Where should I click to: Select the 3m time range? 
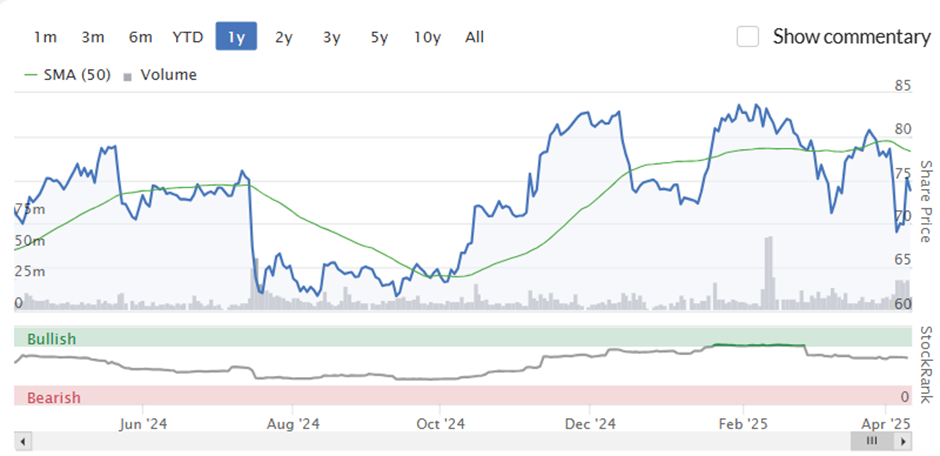tap(92, 37)
